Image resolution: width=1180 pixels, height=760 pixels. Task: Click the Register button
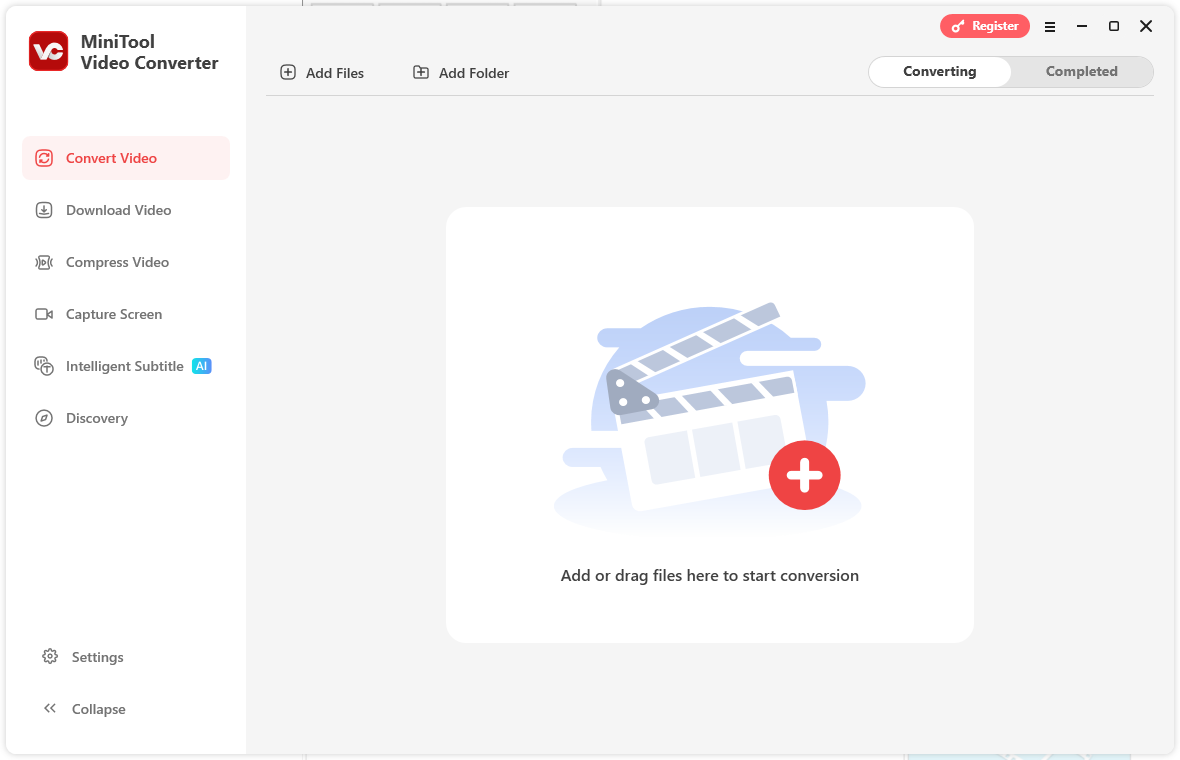pos(984,25)
